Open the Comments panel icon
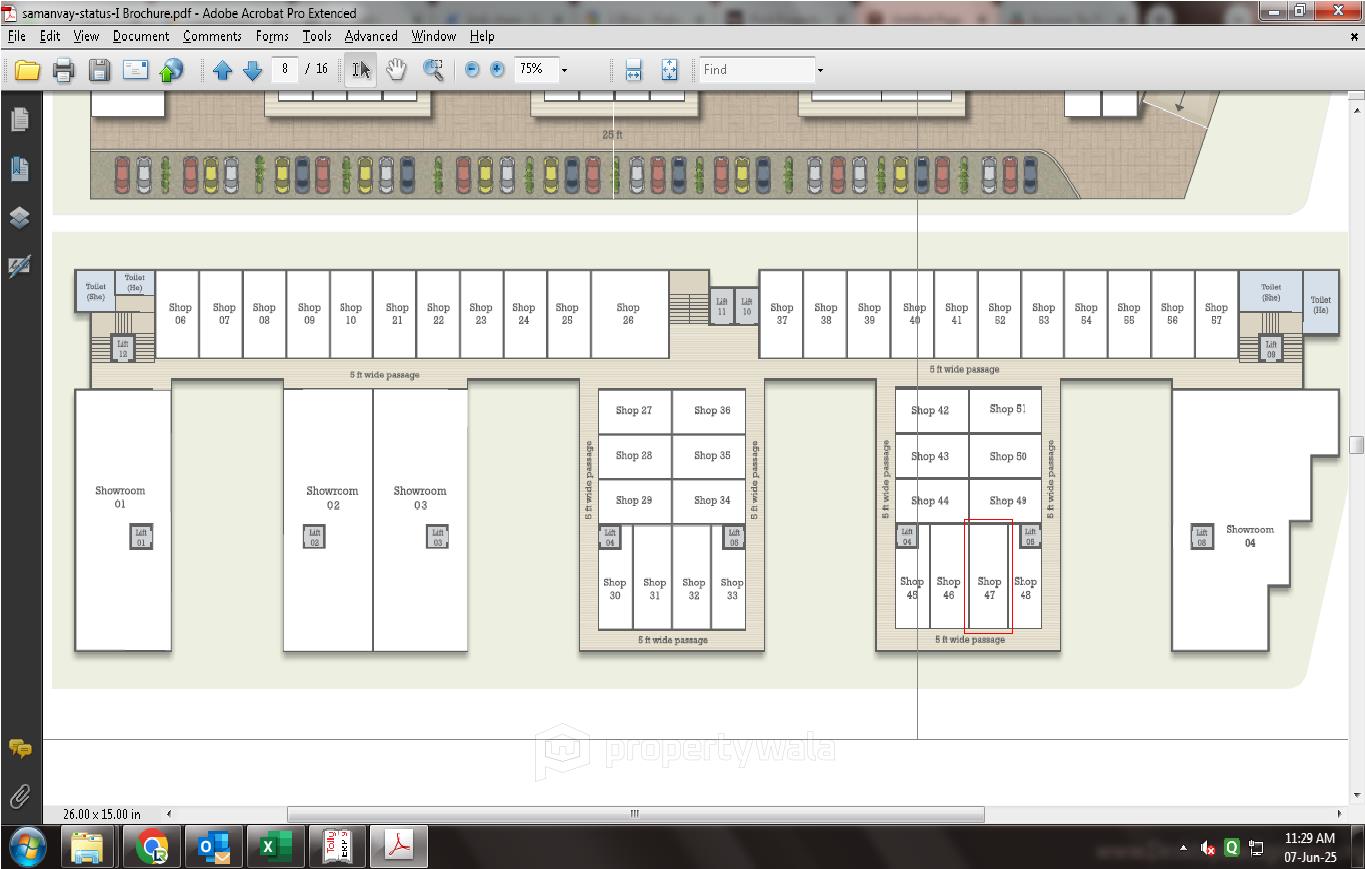Image resolution: width=1365 pixels, height=869 pixels. click(19, 748)
